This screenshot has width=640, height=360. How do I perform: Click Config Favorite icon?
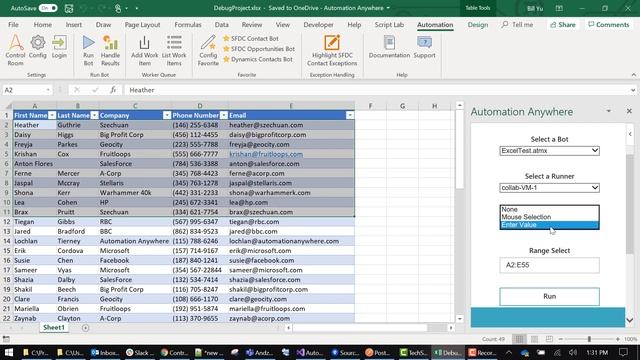(x=208, y=50)
